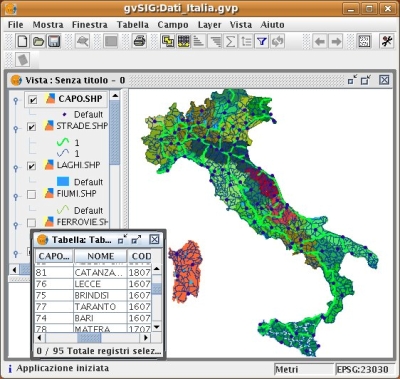The image size is (400, 379).
Task: Show the FERROVIE.SH layer via its checkbox
Action: point(31,223)
